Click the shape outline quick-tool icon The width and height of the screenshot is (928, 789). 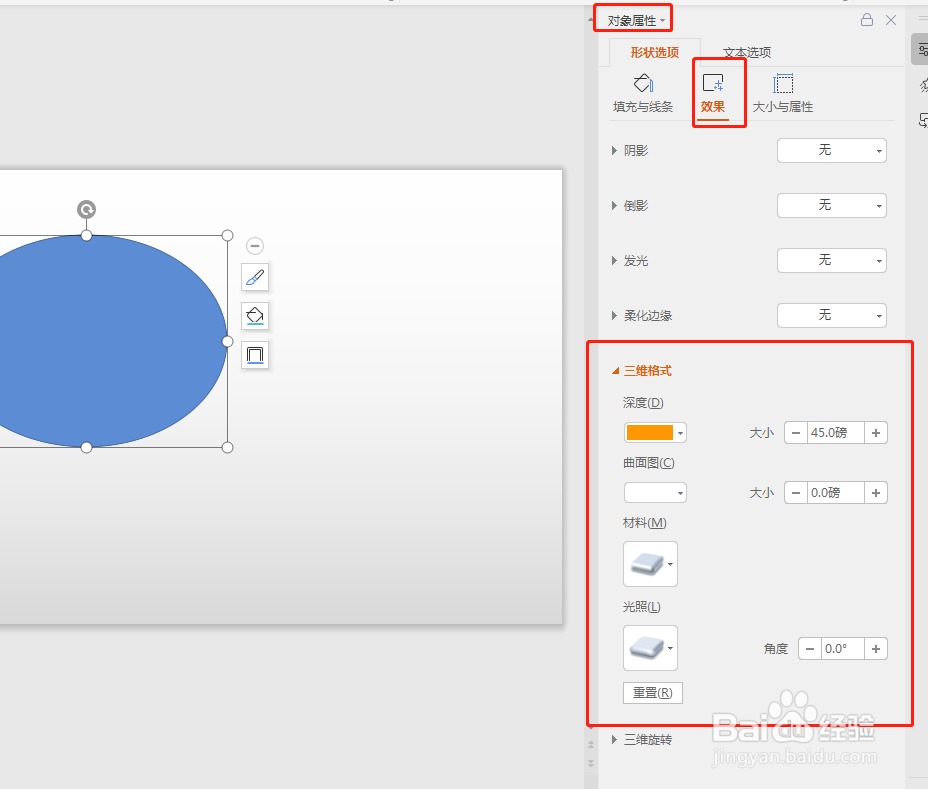[x=255, y=355]
